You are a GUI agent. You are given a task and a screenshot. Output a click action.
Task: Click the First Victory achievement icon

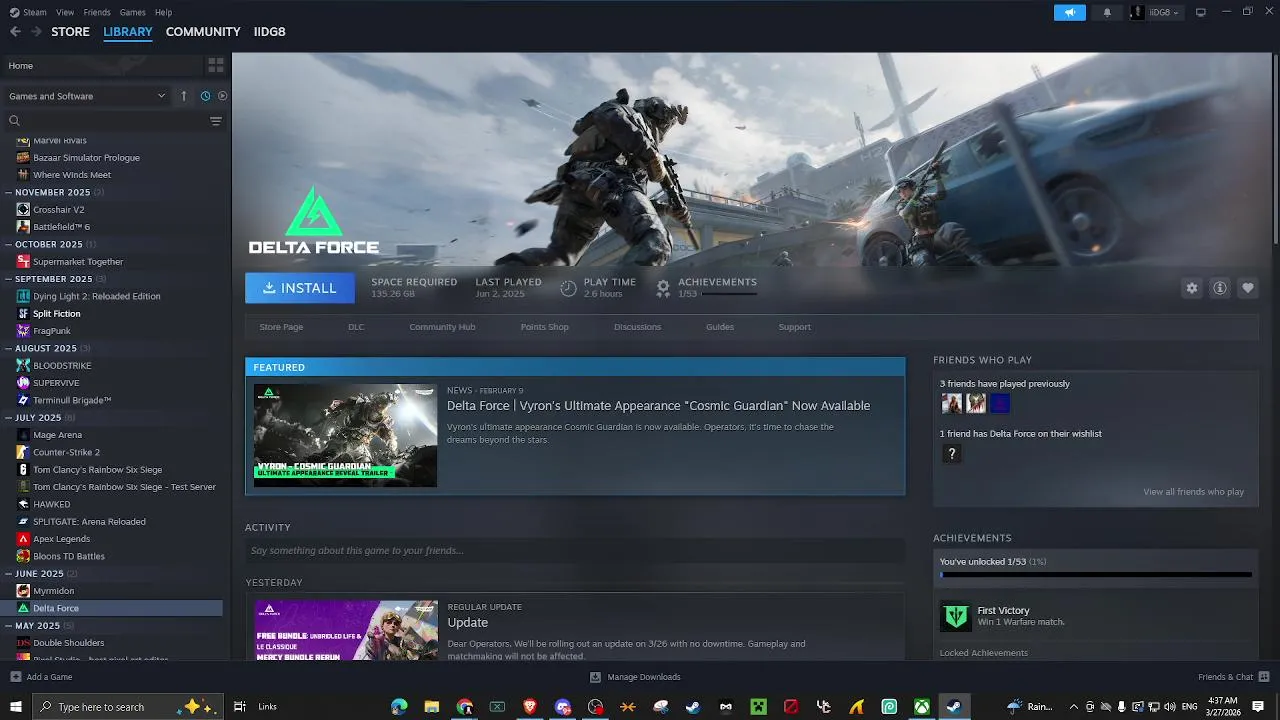point(955,616)
